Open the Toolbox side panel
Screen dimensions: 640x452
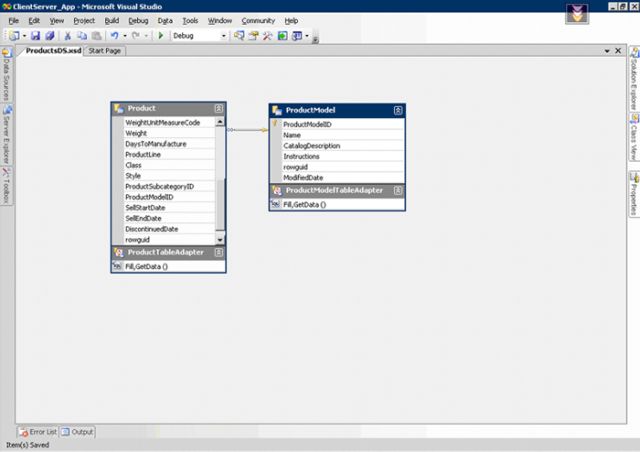7,185
